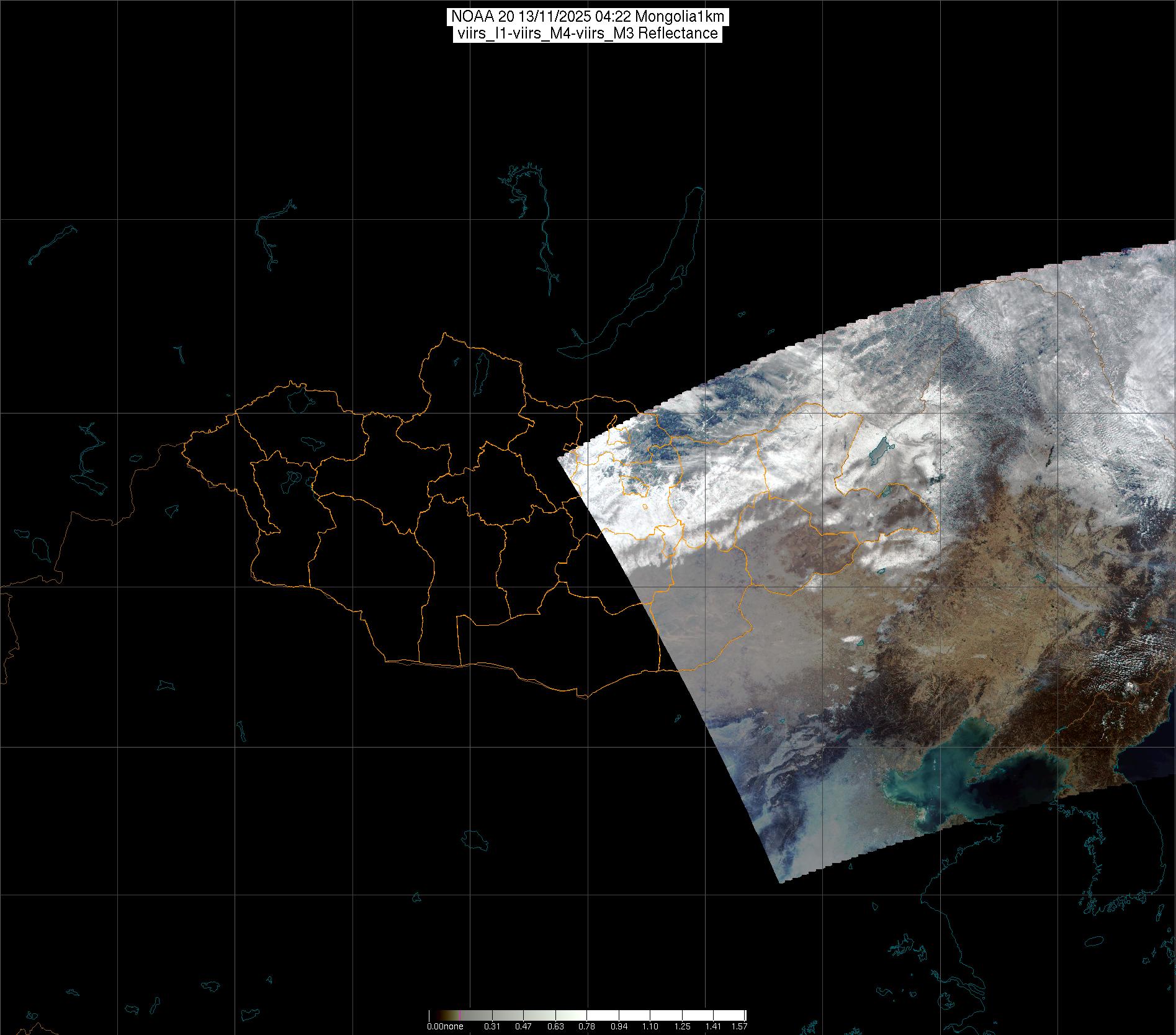Click the 0.00none label on colorbar
1176x1035 pixels.
(x=444, y=1026)
